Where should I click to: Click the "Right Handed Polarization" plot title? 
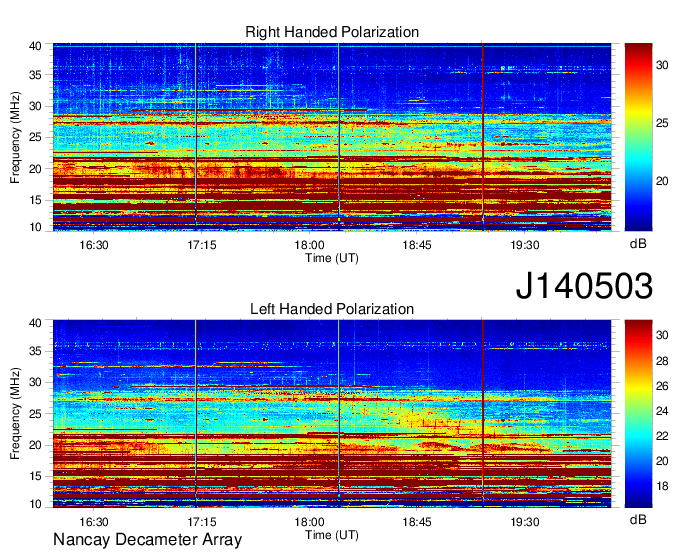(x=332, y=32)
